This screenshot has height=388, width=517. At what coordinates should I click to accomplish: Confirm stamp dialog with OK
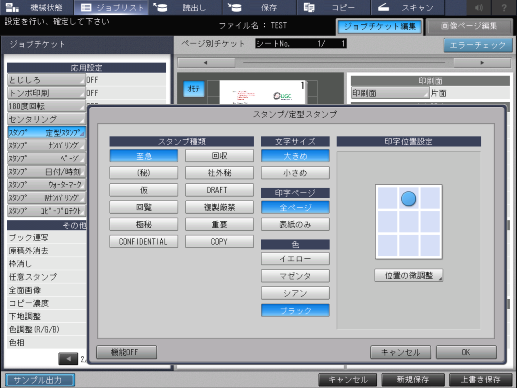pos(466,352)
